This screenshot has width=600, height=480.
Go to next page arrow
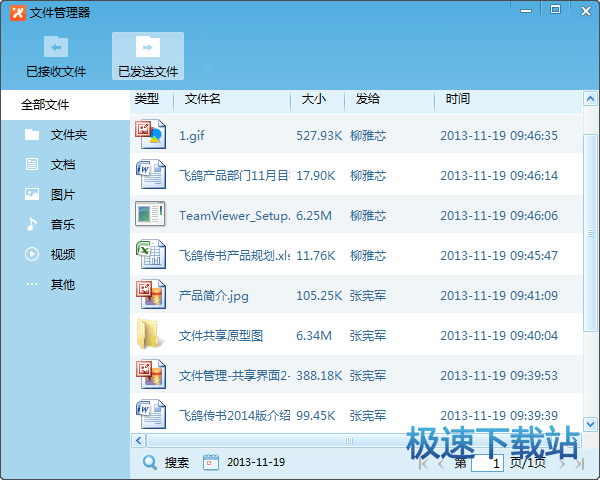pyautogui.click(x=562, y=464)
